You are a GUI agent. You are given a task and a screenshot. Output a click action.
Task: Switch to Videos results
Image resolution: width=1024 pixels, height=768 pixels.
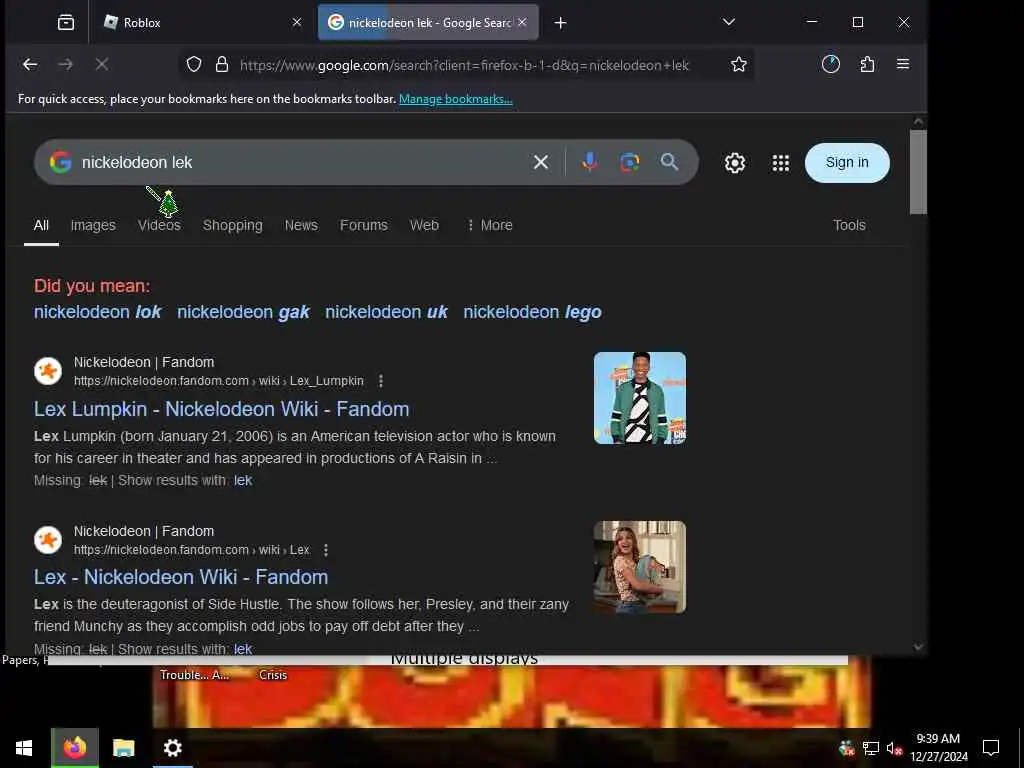pos(159,225)
